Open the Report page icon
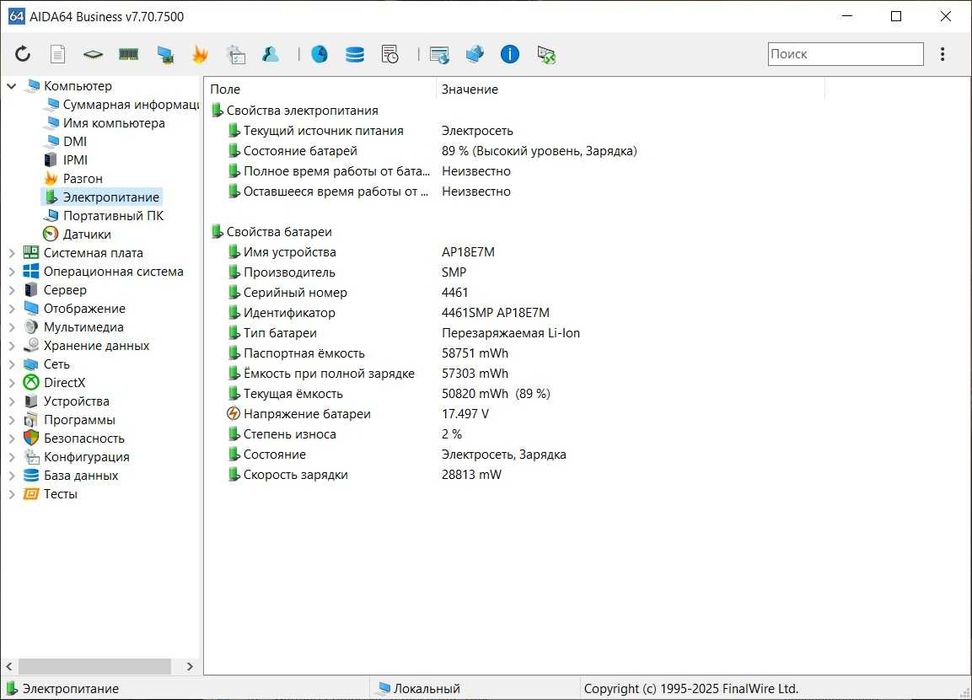This screenshot has width=972, height=700. coord(58,55)
